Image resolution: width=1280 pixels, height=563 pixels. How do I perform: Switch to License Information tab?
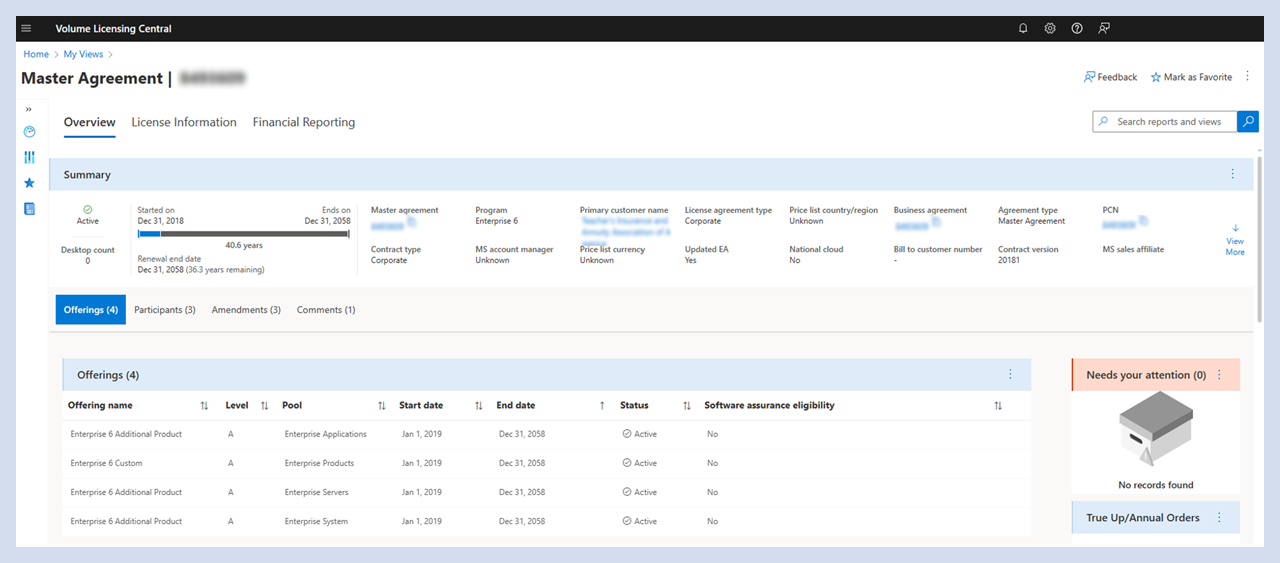[x=184, y=122]
